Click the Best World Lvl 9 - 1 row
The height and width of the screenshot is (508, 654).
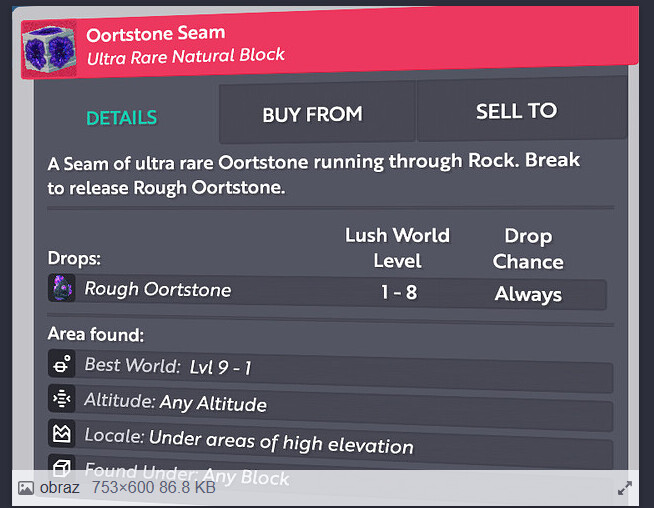pyautogui.click(x=330, y=370)
